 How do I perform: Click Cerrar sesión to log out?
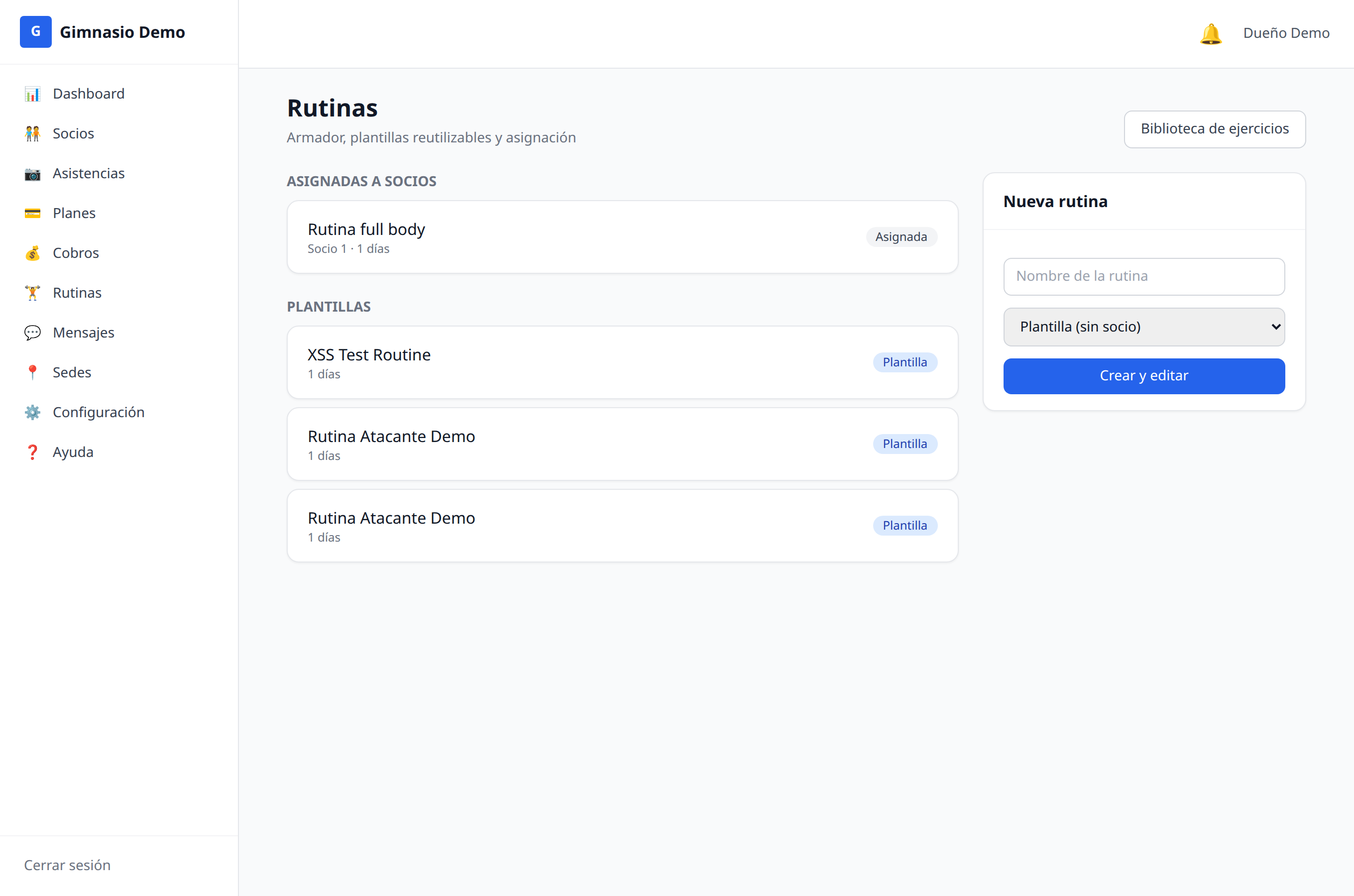pyautogui.click(x=67, y=865)
